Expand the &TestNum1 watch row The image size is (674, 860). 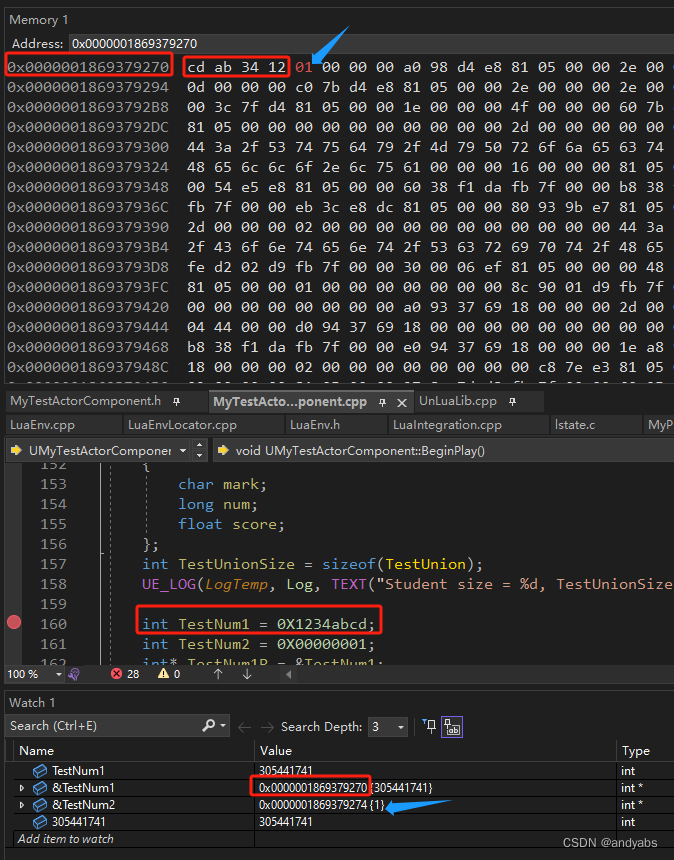click(x=21, y=788)
